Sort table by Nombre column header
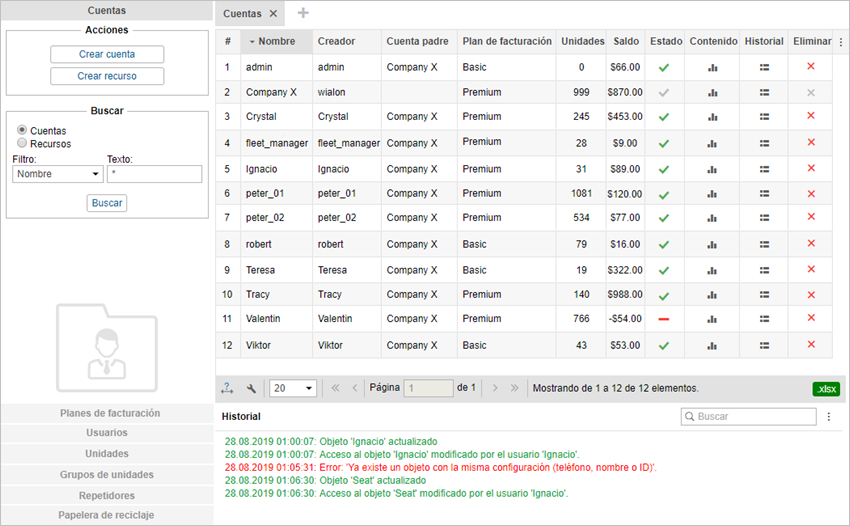 tap(276, 42)
